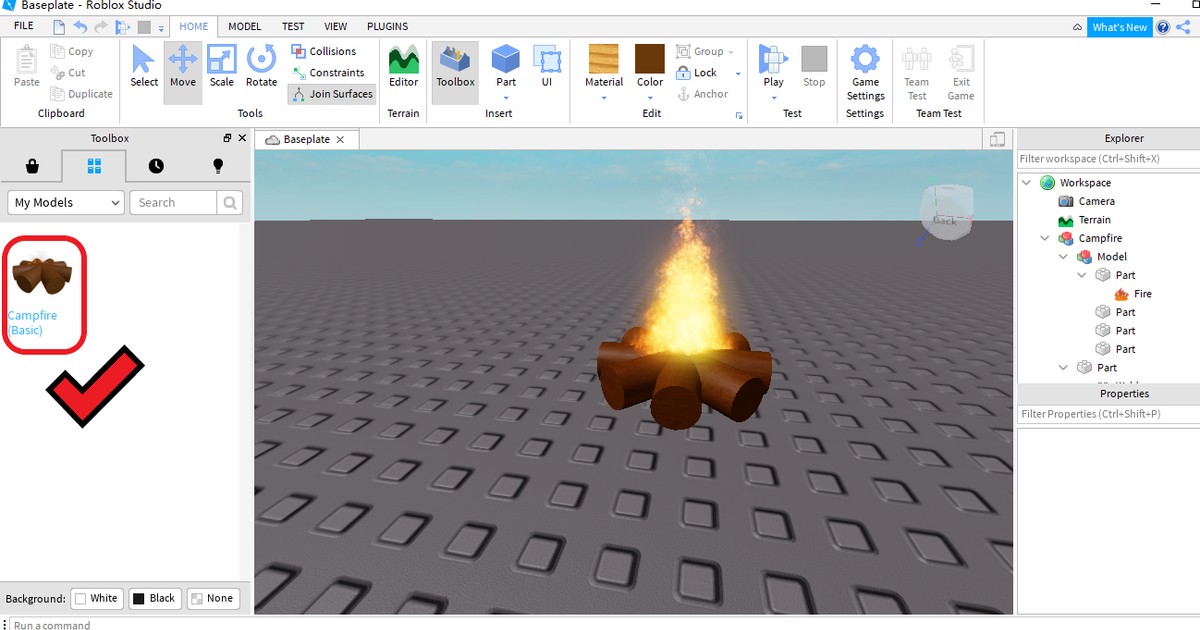Collapse the Model tree node
1200x630 pixels.
coord(1064,257)
